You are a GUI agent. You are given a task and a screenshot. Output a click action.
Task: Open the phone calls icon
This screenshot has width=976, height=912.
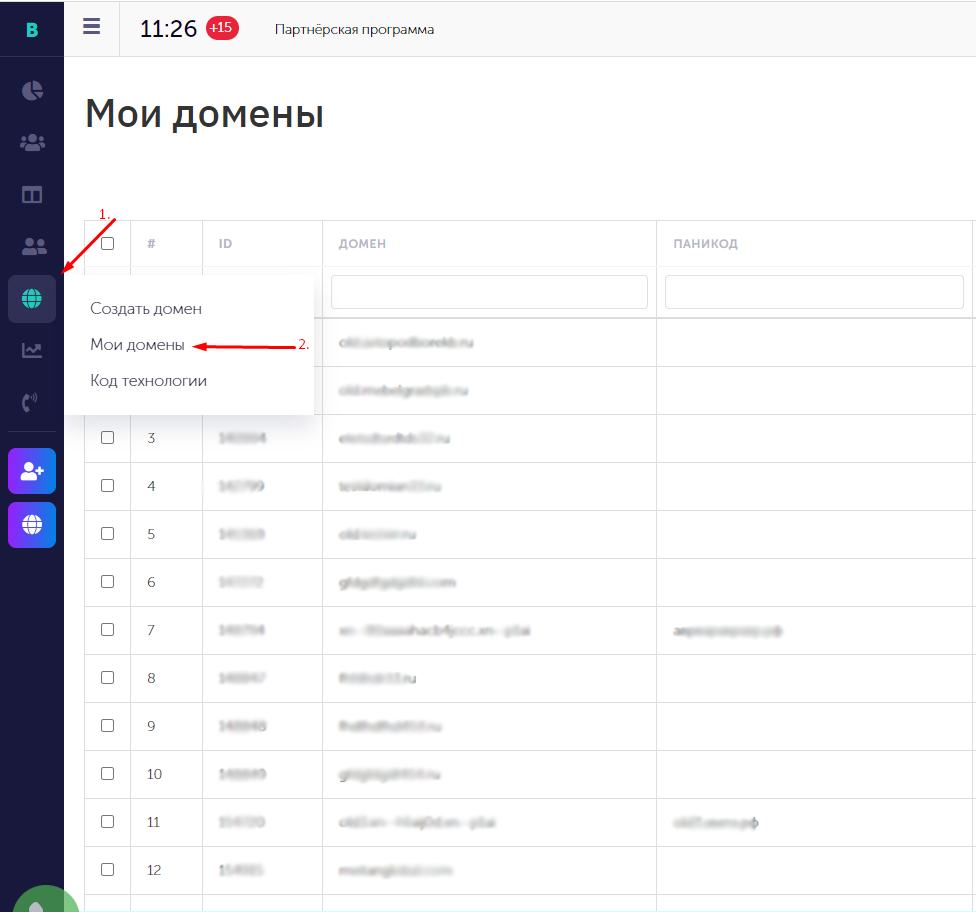coord(29,402)
